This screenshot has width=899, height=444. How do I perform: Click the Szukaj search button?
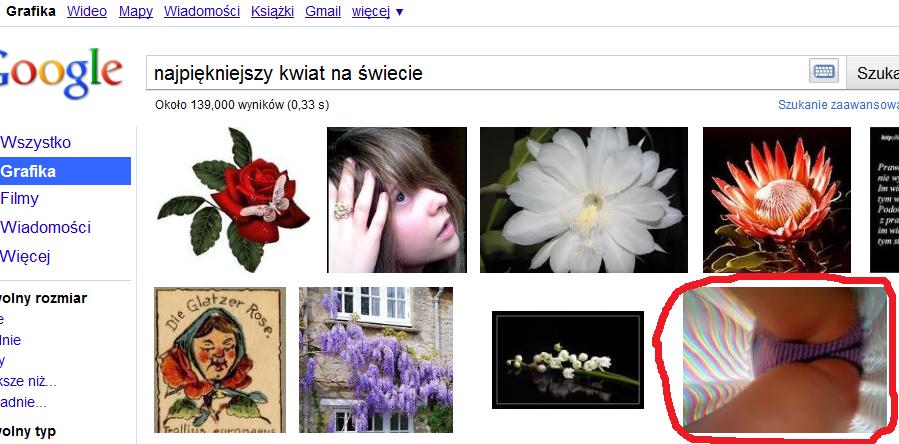[873, 73]
